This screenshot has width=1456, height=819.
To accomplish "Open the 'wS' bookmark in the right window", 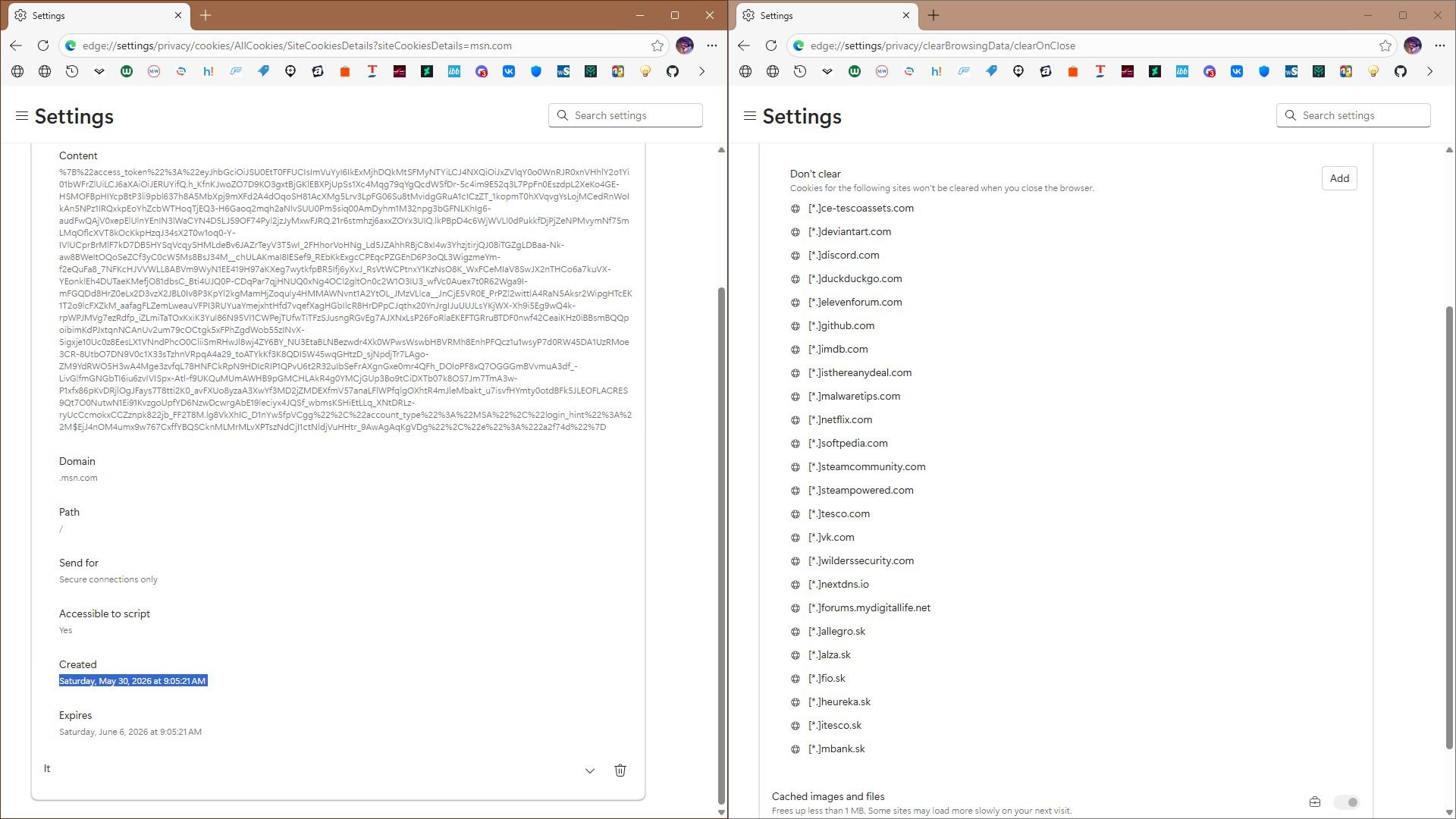I will pos(1291,71).
